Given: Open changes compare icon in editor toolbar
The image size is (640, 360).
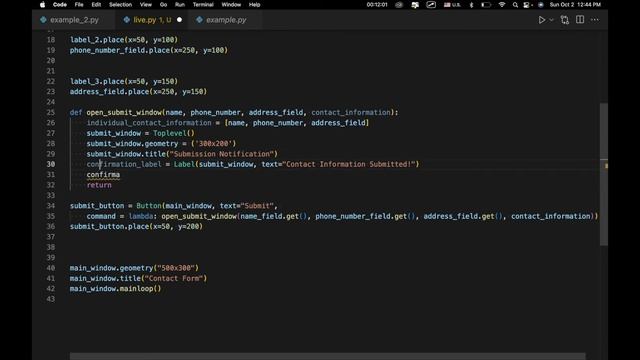Looking at the screenshot, I should click(x=565, y=20).
